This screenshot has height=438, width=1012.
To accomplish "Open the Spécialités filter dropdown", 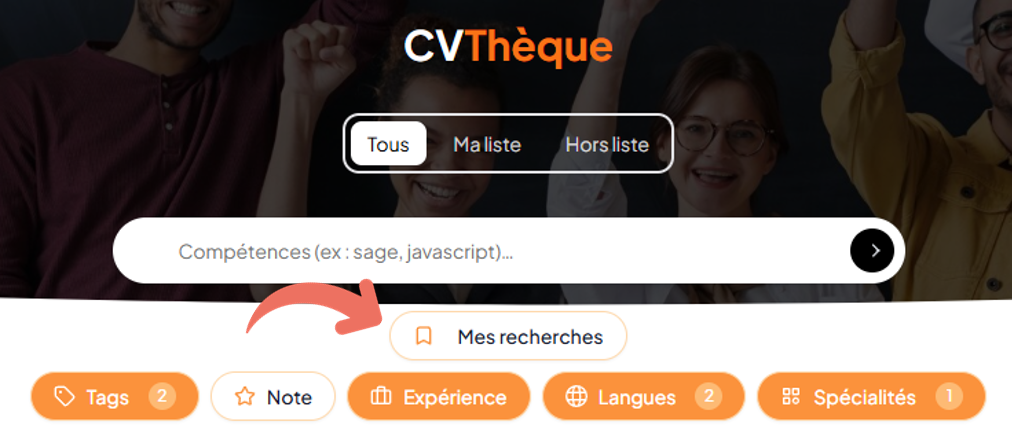I will (x=871, y=397).
